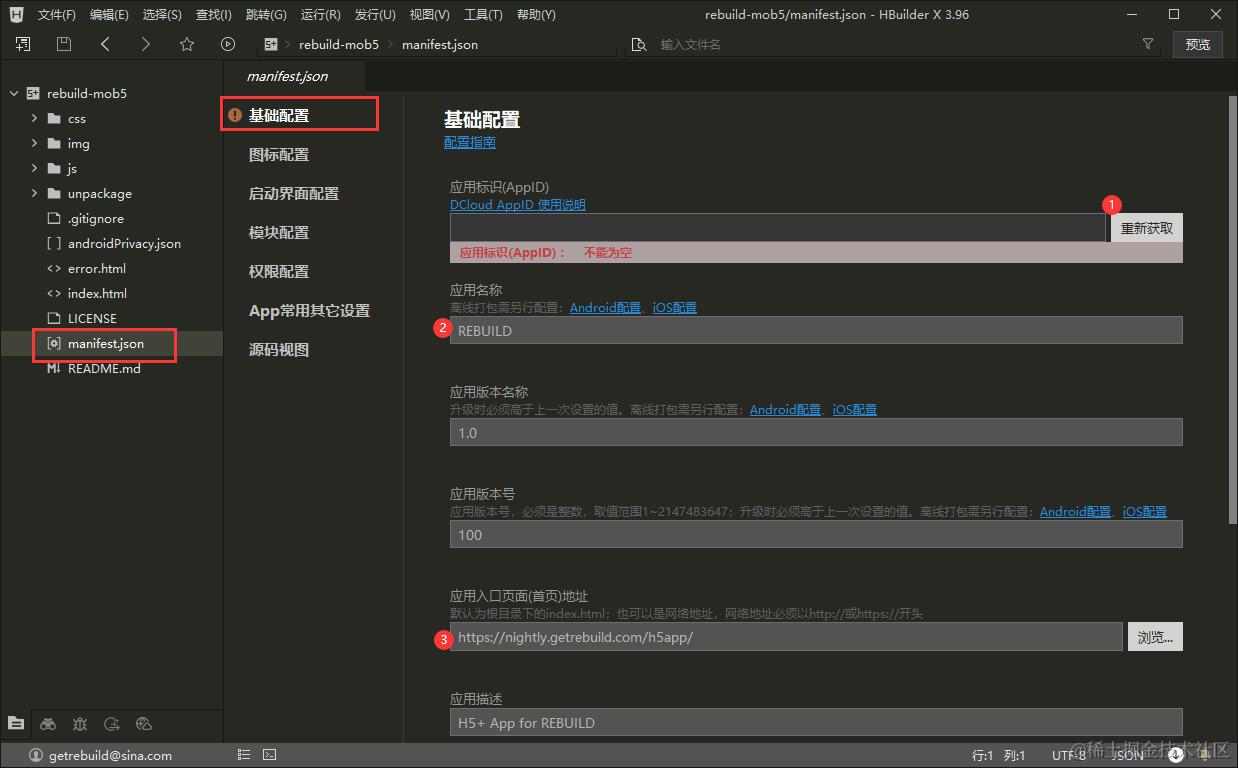1238x768 pixels.
Task: Click the filter funnel icon
Action: click(x=1148, y=44)
